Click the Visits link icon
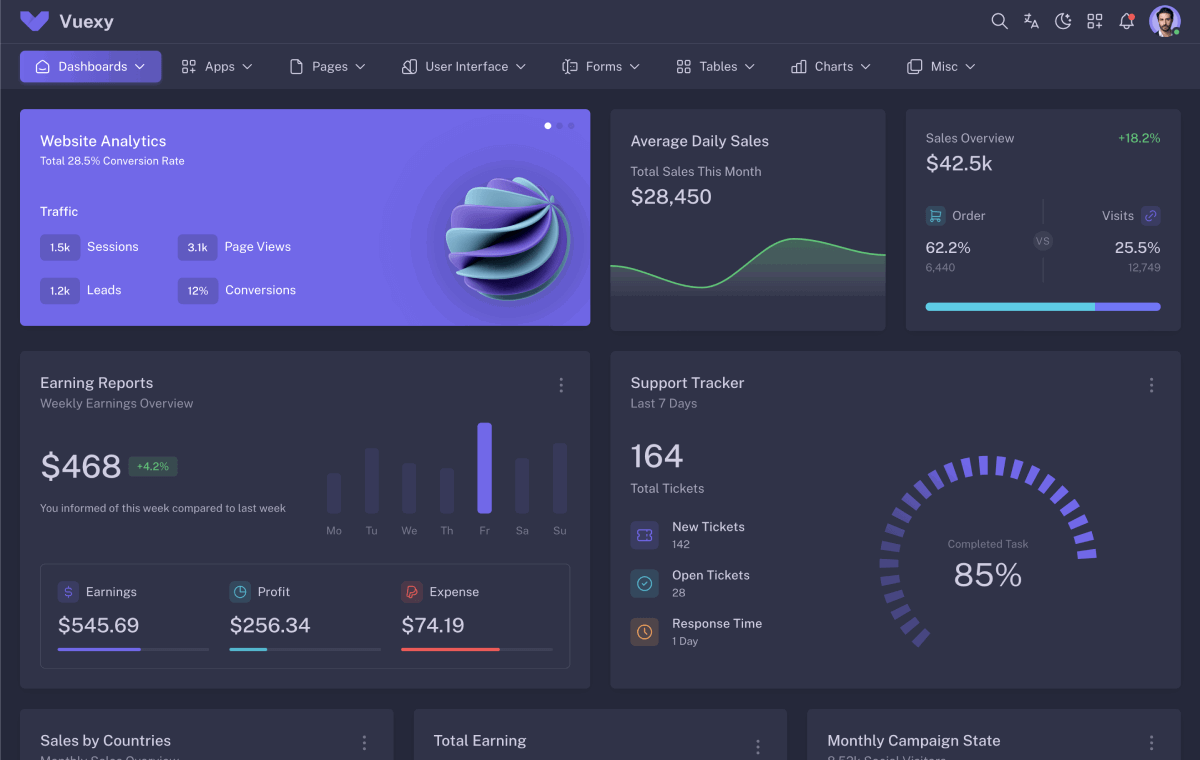Viewport: 1200px width, 760px height. [x=1150, y=215]
